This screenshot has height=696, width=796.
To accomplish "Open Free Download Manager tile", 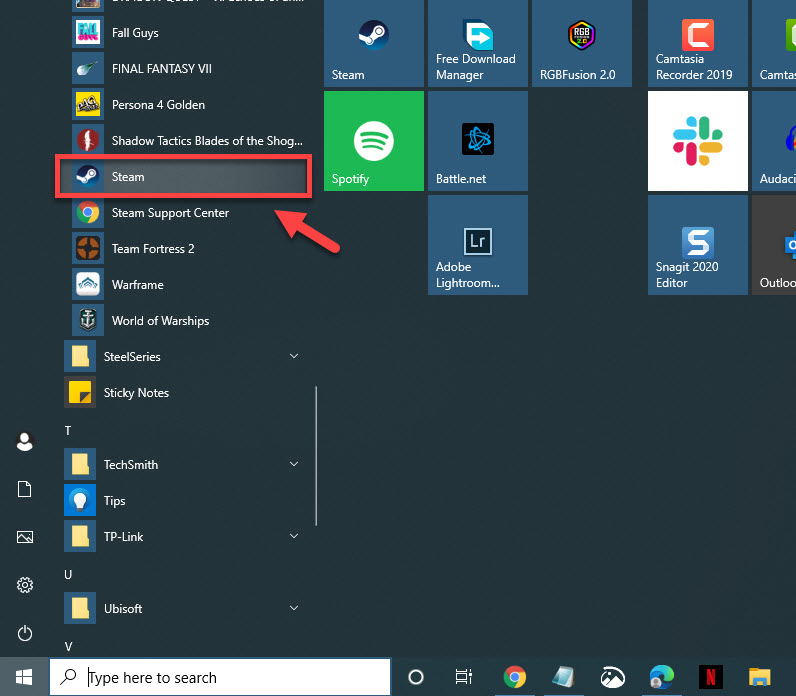I will pos(478,43).
